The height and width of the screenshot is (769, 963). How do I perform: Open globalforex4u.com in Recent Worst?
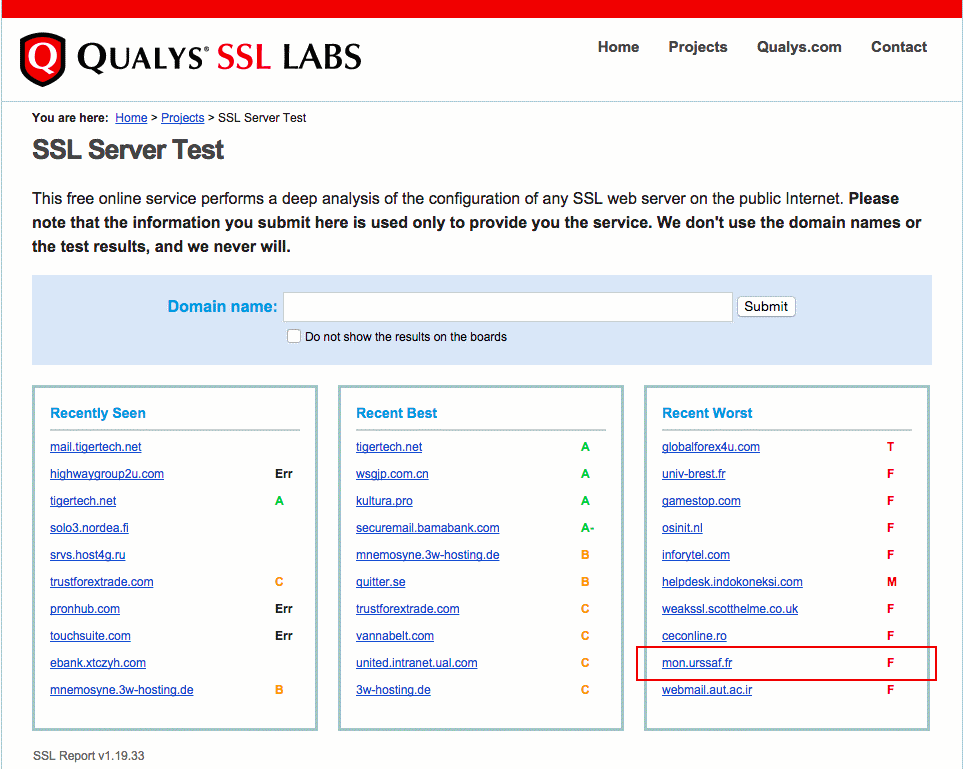tap(711, 447)
